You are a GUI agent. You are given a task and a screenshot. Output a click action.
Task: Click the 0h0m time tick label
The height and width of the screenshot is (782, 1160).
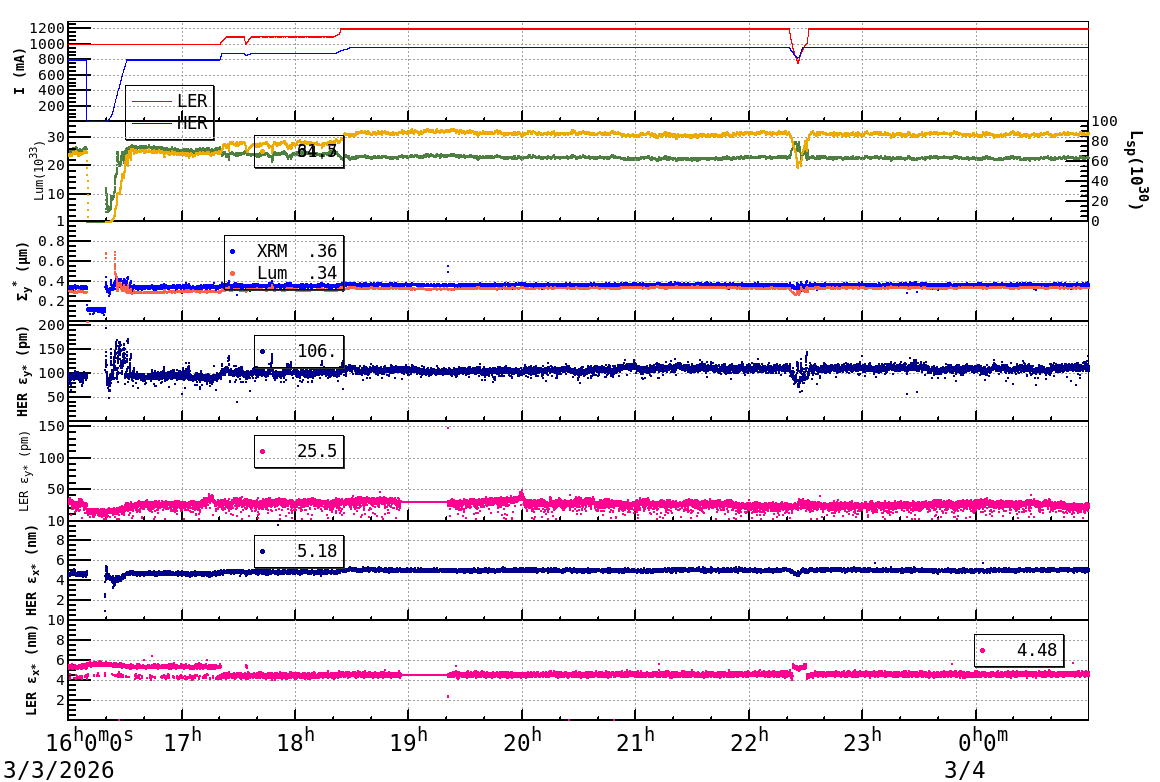pyautogui.click(x=983, y=741)
